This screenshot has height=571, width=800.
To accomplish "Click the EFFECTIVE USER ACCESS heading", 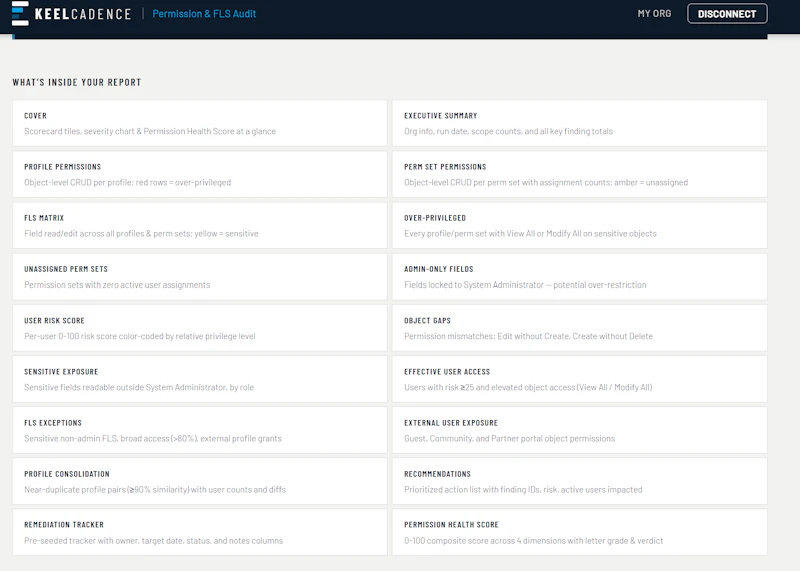I will click(447, 371).
